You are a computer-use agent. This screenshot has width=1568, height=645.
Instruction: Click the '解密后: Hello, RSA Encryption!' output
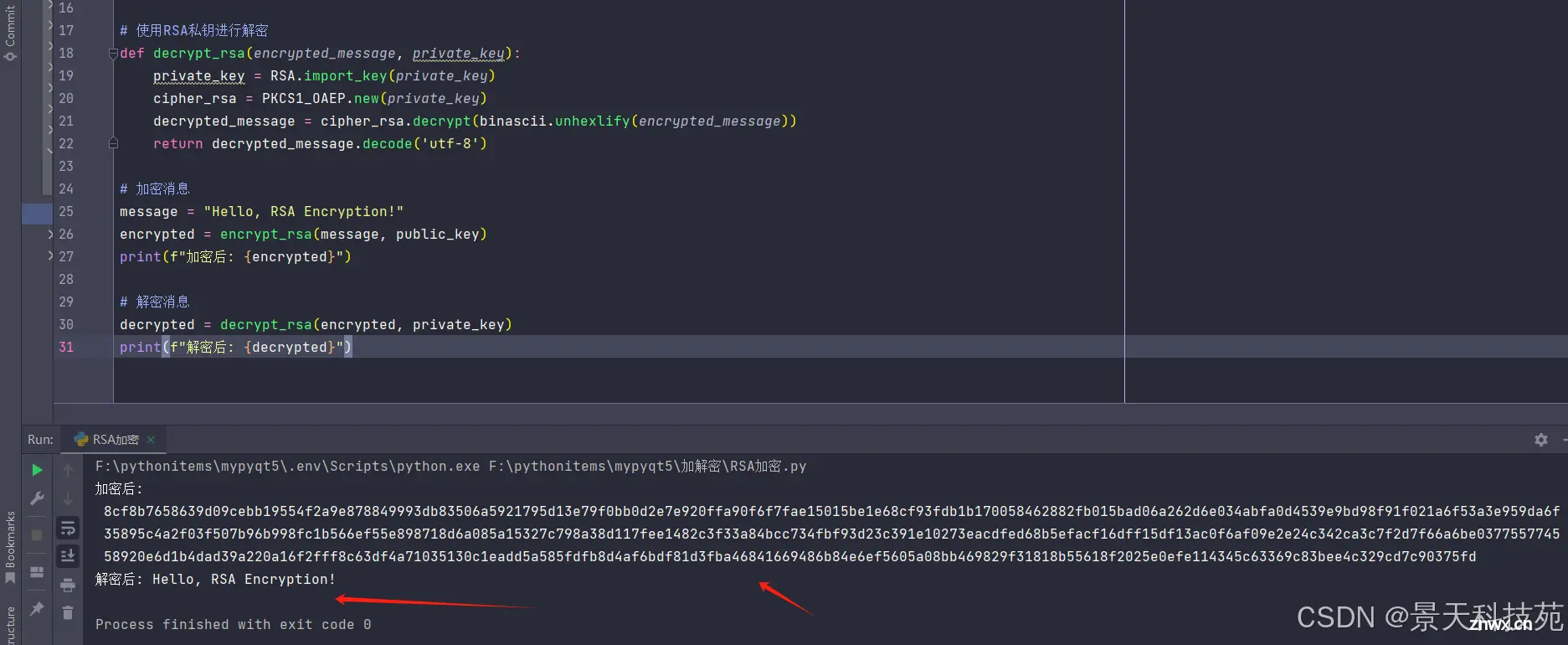tap(215, 580)
